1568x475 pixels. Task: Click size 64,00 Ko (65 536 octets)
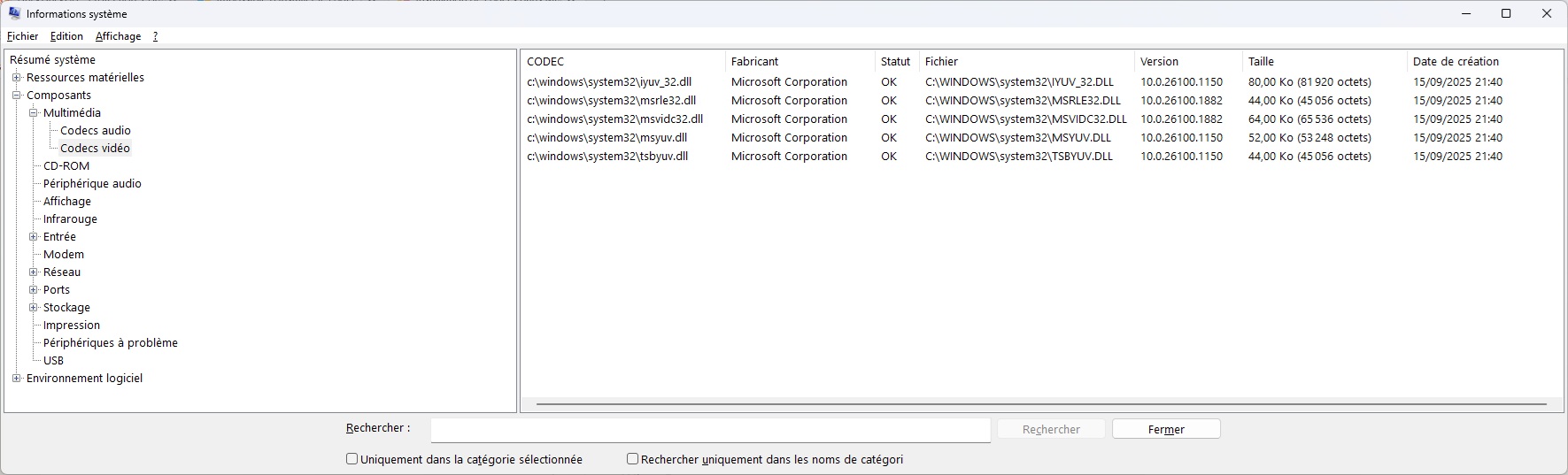pos(1309,119)
